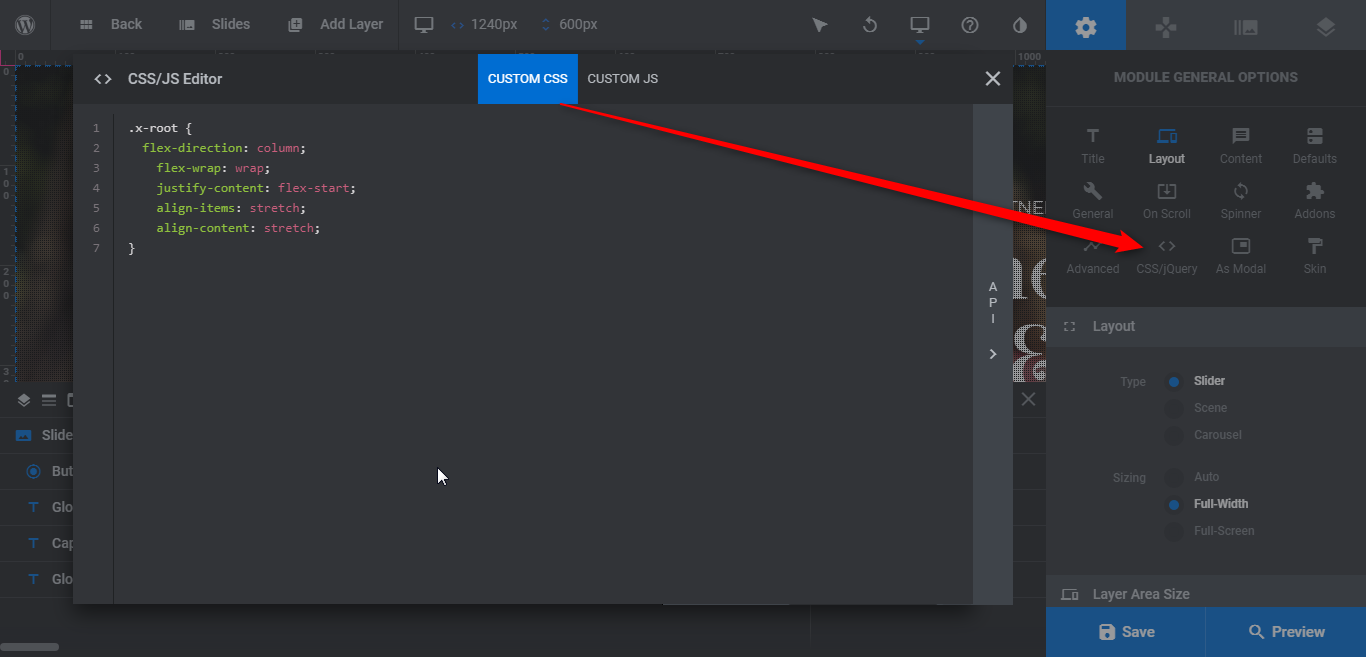1366x657 pixels.
Task: Collapse the Layout section header
Action: [x=1206, y=327]
